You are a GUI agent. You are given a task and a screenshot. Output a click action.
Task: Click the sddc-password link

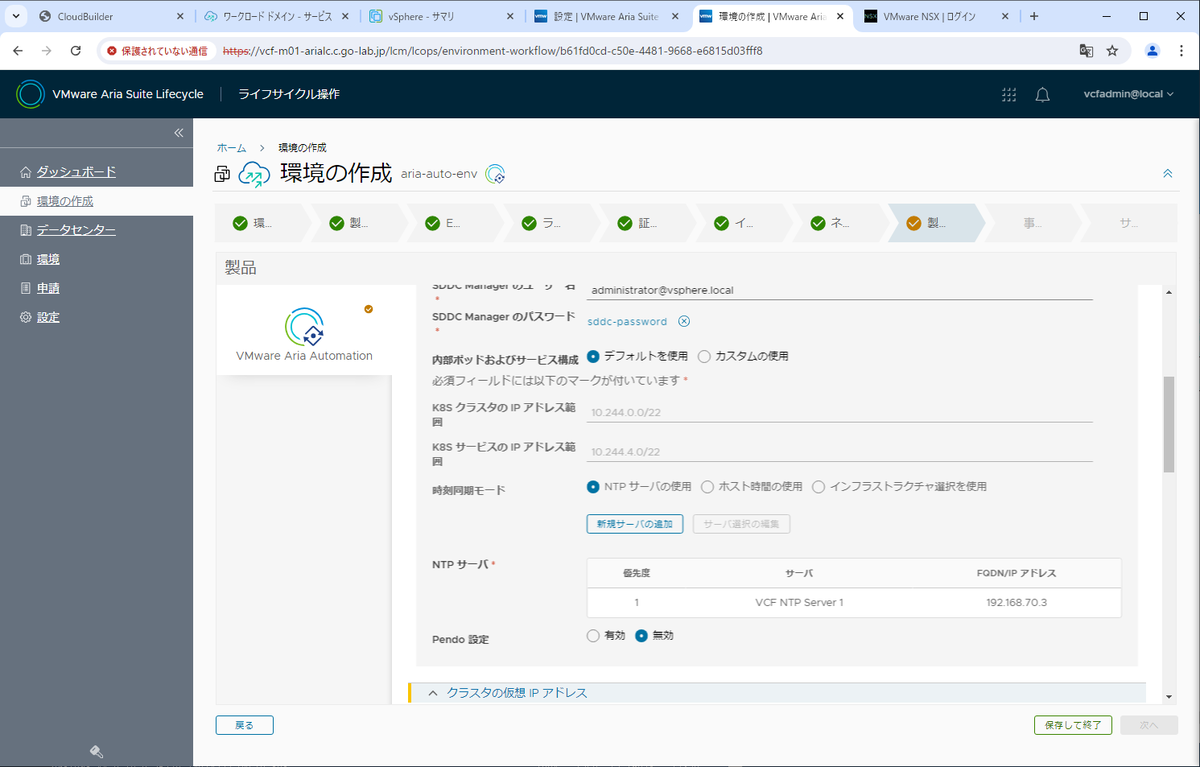click(627, 321)
